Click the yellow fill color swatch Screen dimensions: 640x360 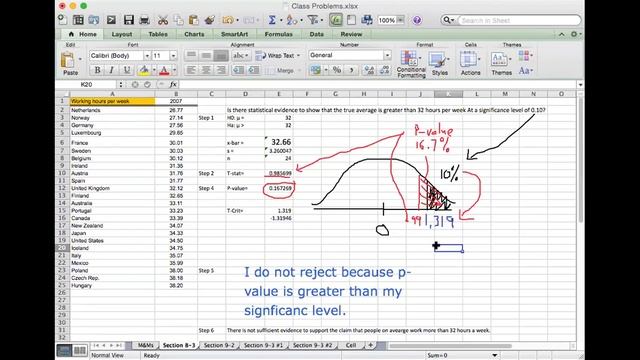pyautogui.click(x=144, y=70)
